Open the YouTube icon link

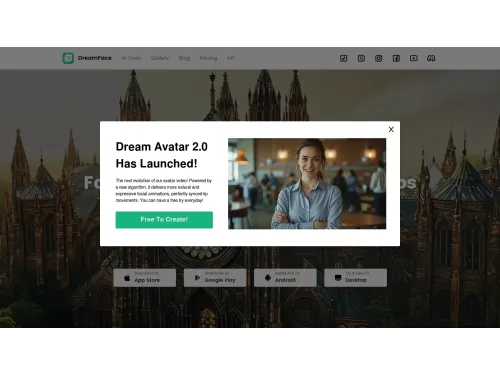[413, 58]
